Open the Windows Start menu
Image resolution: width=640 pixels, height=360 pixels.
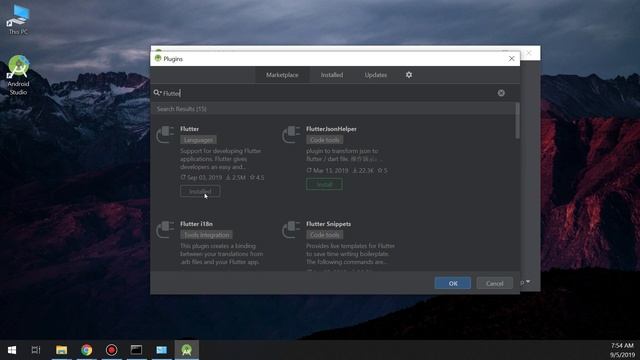[x=12, y=350]
